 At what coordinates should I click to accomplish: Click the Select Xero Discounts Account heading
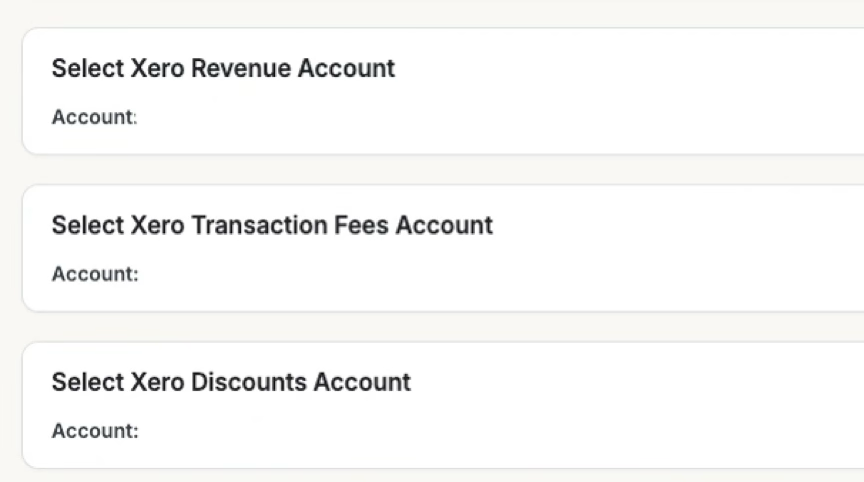point(231,382)
